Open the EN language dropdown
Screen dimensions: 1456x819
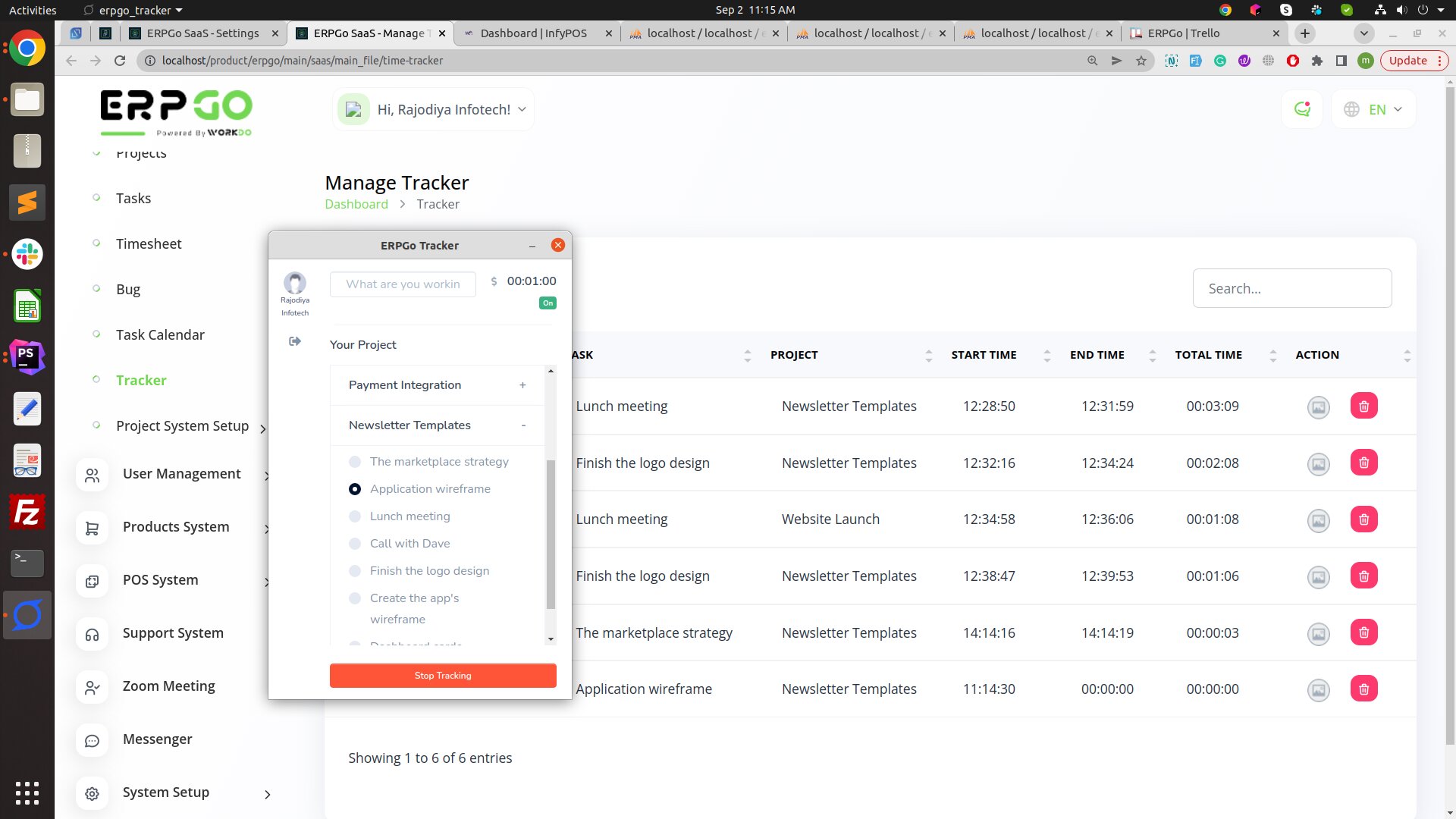[1374, 110]
